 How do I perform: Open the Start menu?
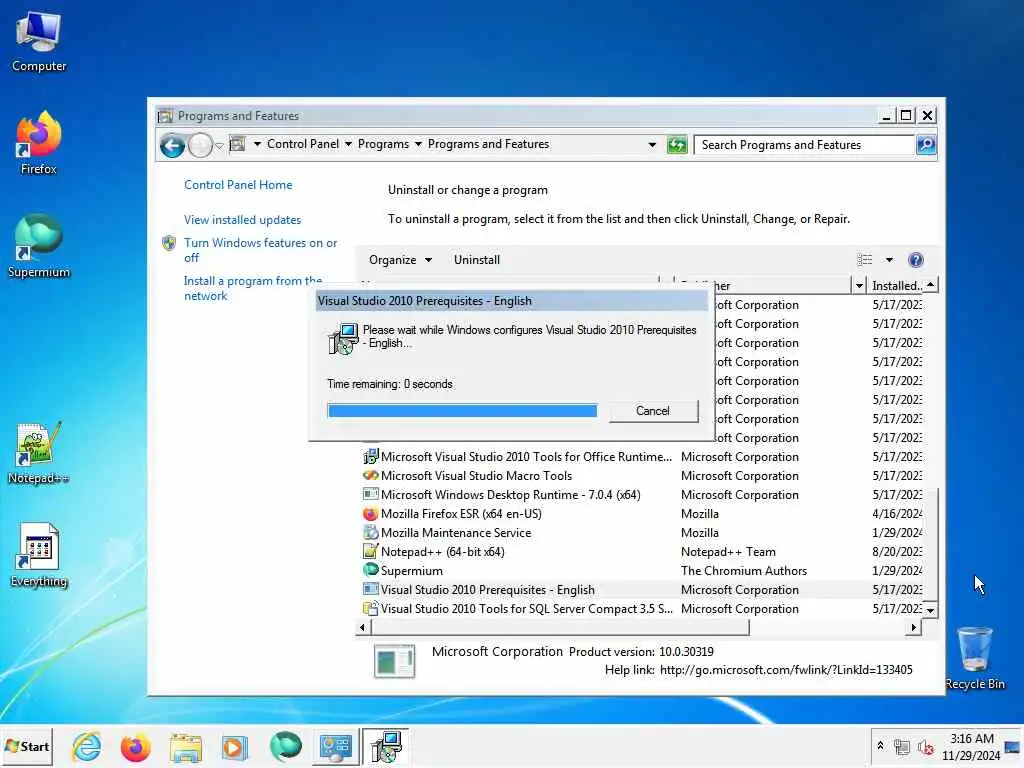(27, 746)
